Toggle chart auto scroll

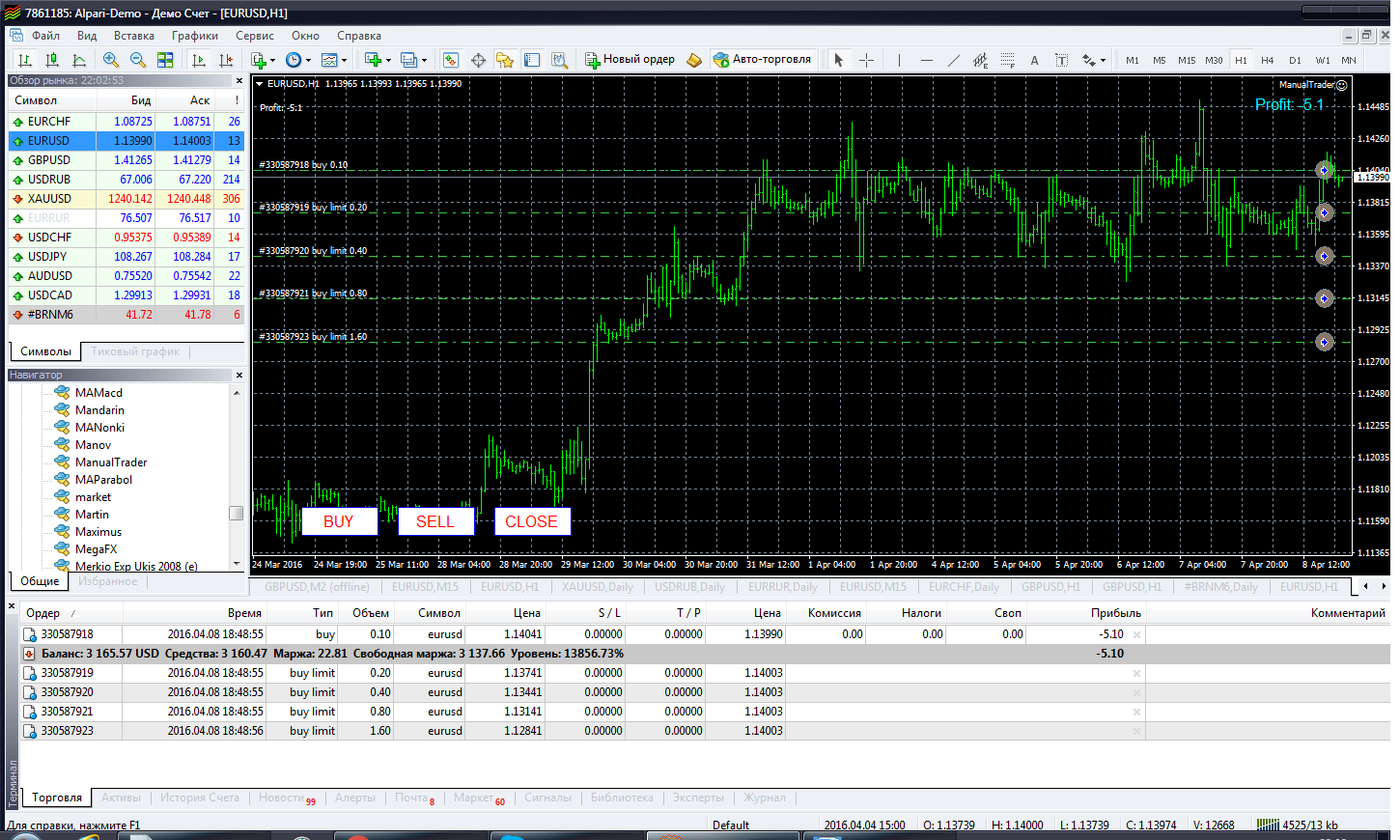(x=199, y=60)
